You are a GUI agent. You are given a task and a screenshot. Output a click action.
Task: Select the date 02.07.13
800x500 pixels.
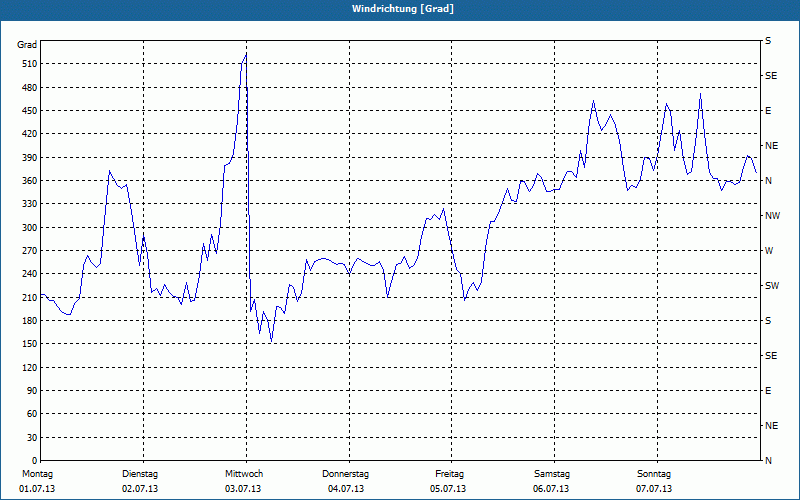tap(140, 489)
